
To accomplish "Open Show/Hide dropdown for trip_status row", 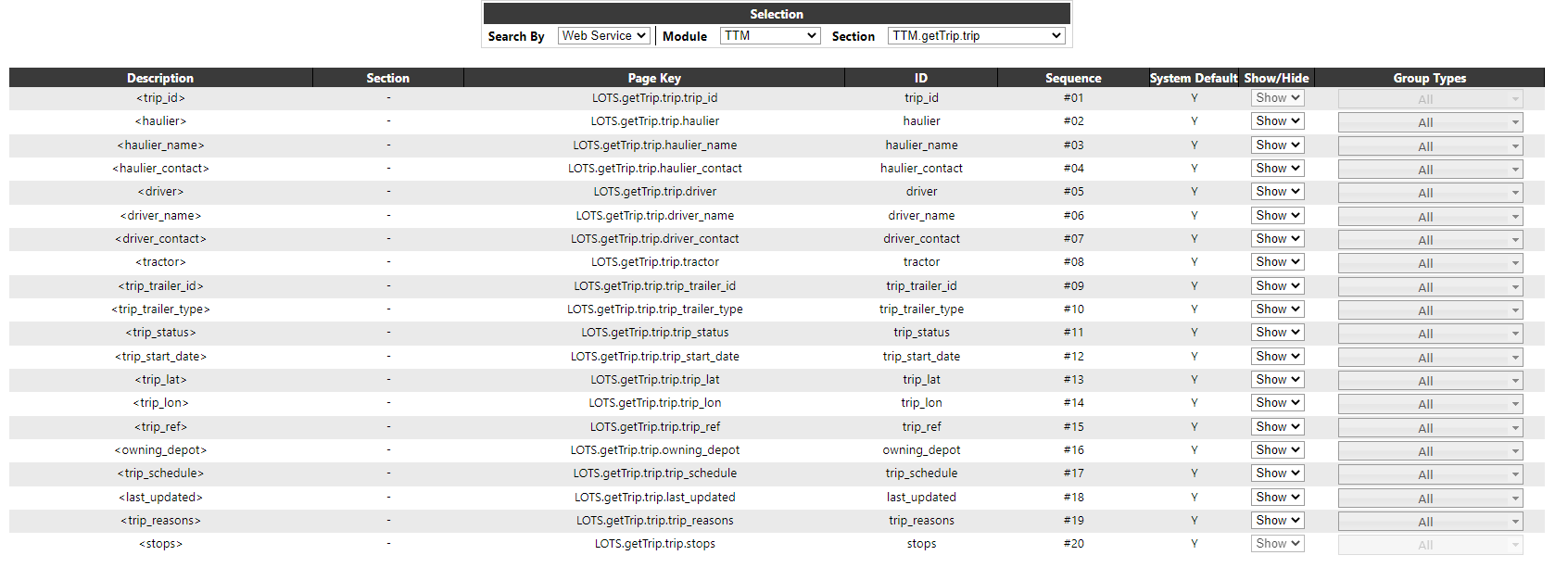I will click(x=1278, y=333).
